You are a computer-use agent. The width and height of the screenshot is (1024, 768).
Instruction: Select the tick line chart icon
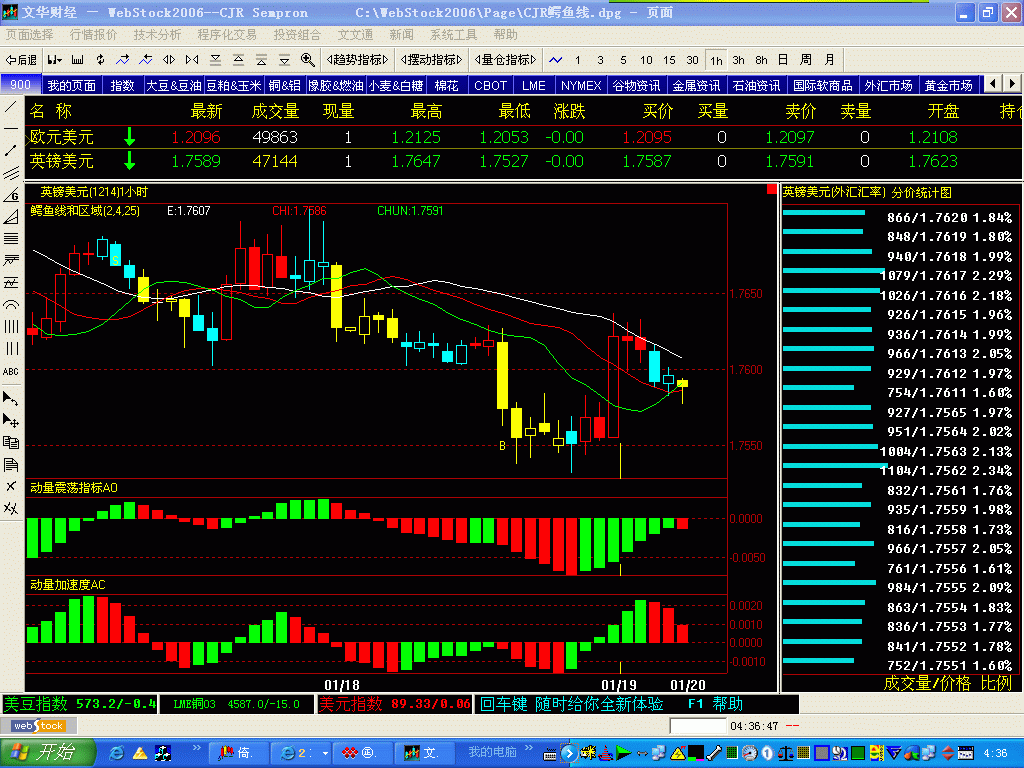[x=556, y=60]
